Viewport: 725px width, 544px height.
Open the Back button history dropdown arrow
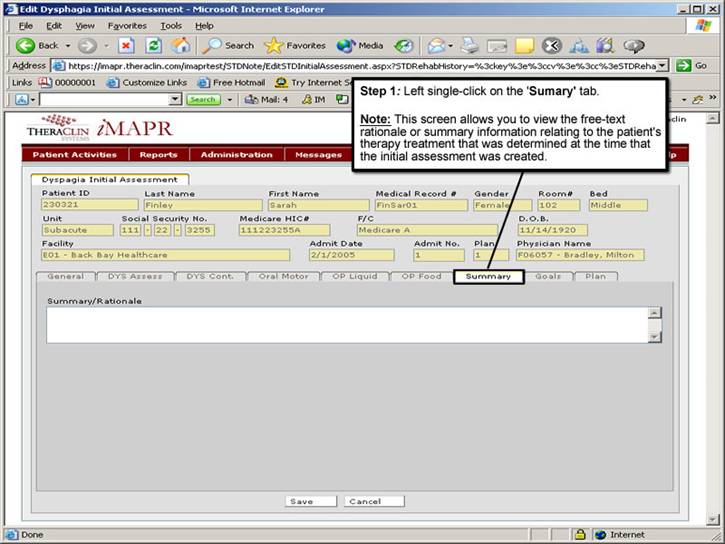(x=67, y=45)
